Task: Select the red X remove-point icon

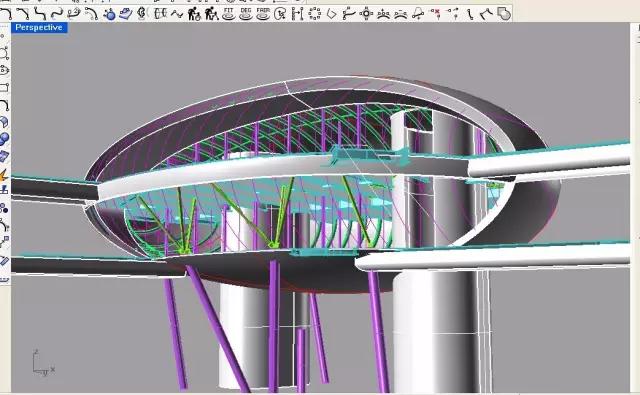Action: 436,14
